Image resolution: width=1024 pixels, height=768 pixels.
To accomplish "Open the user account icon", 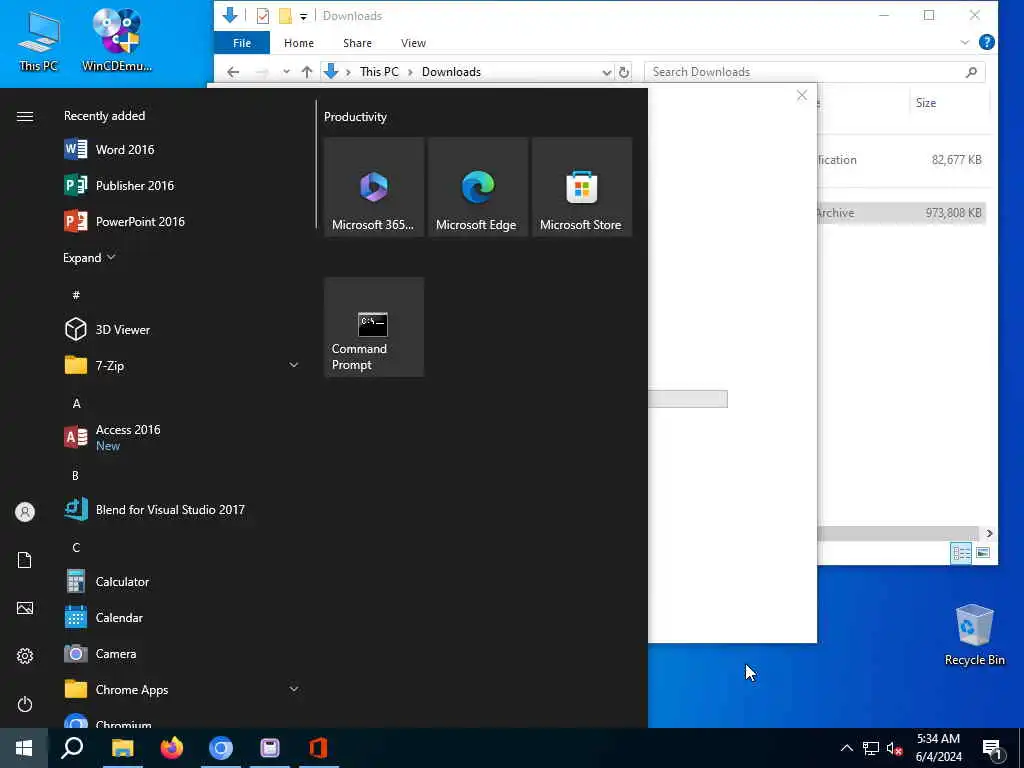I will 25,512.
